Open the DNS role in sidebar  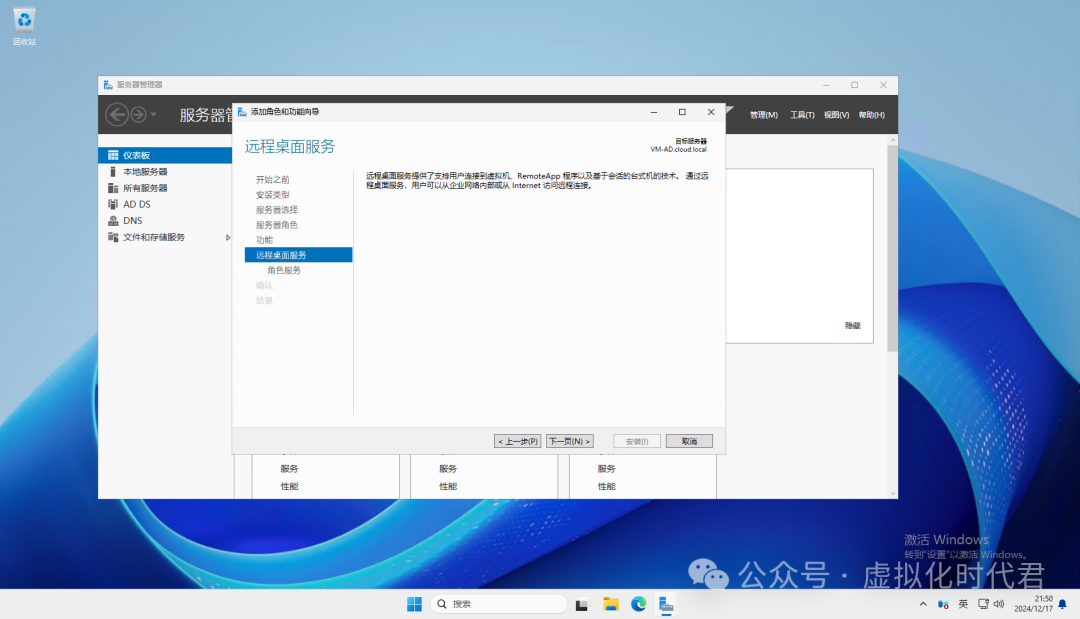click(x=132, y=220)
